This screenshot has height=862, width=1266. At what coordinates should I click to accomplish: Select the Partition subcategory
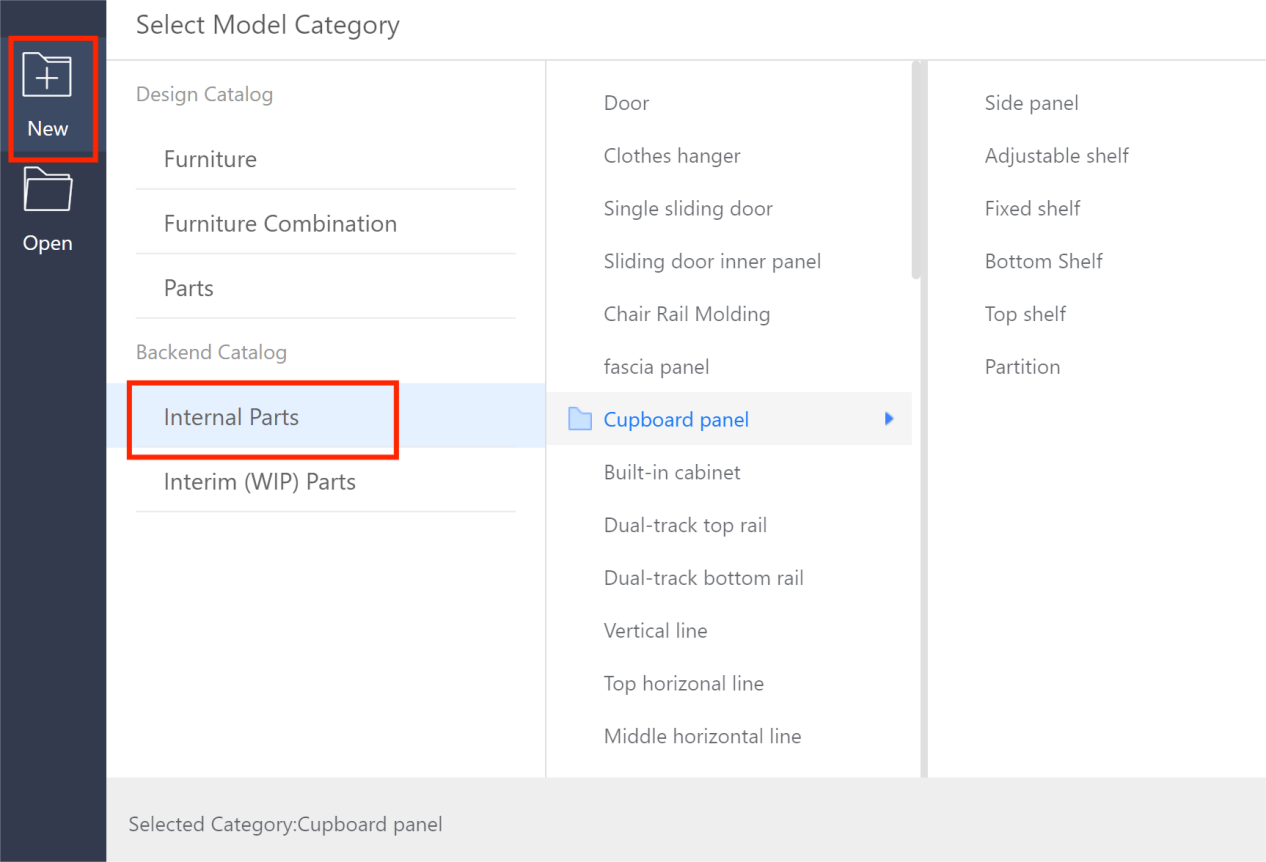1022,367
